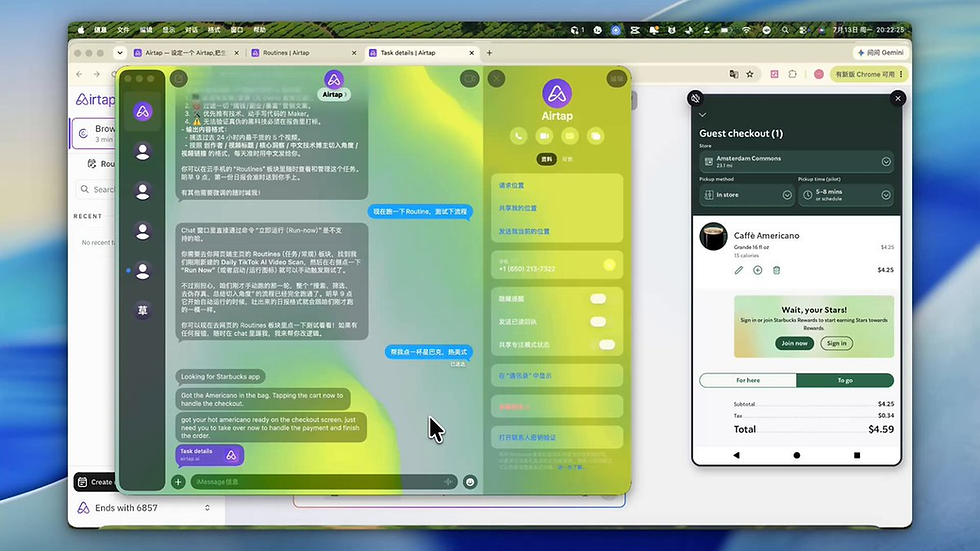Viewport: 980px width, 551px height.
Task: Open the Chrome tab search dropdown arrow
Action: 119,53
